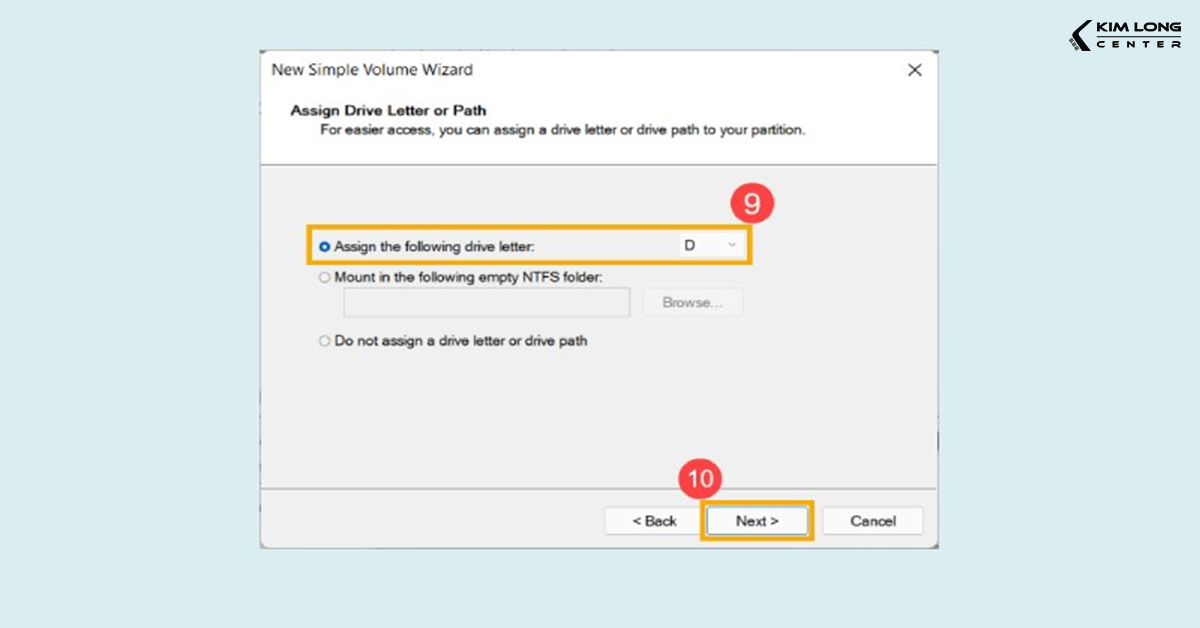Select 'Mount in the following empty NTFS folder' radio
The height and width of the screenshot is (628, 1200).
click(324, 278)
